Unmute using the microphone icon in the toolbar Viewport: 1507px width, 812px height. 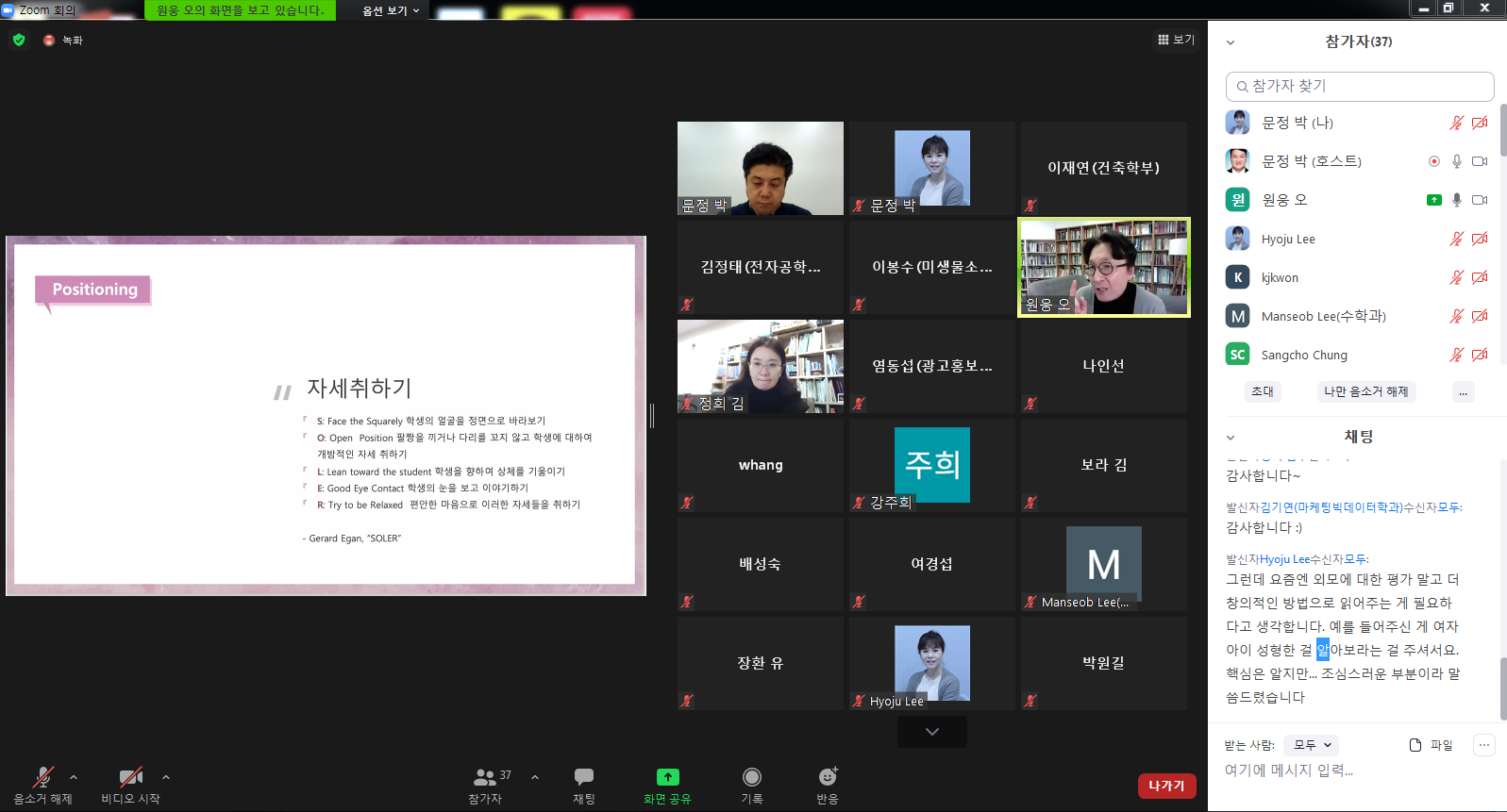point(43,777)
